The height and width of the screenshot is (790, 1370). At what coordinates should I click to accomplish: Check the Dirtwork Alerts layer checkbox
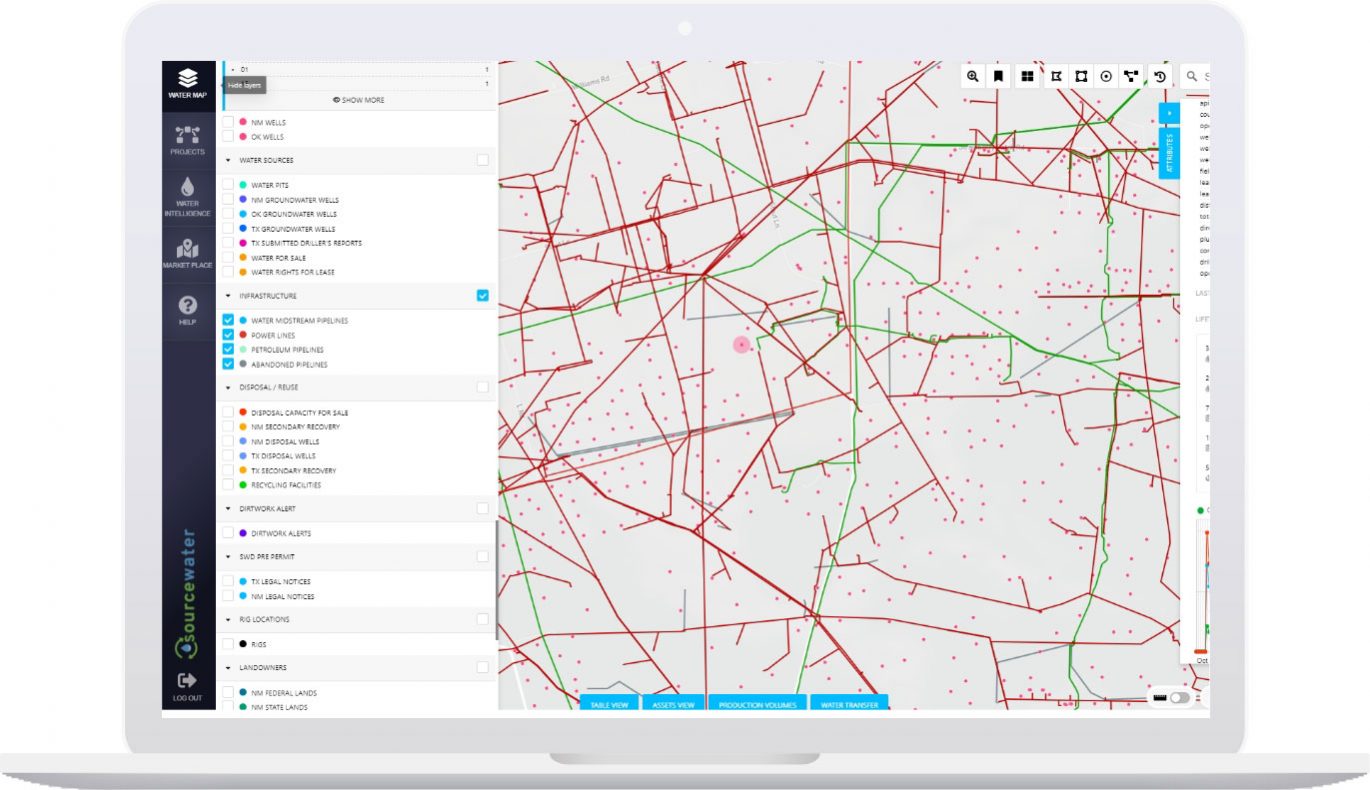tap(228, 533)
